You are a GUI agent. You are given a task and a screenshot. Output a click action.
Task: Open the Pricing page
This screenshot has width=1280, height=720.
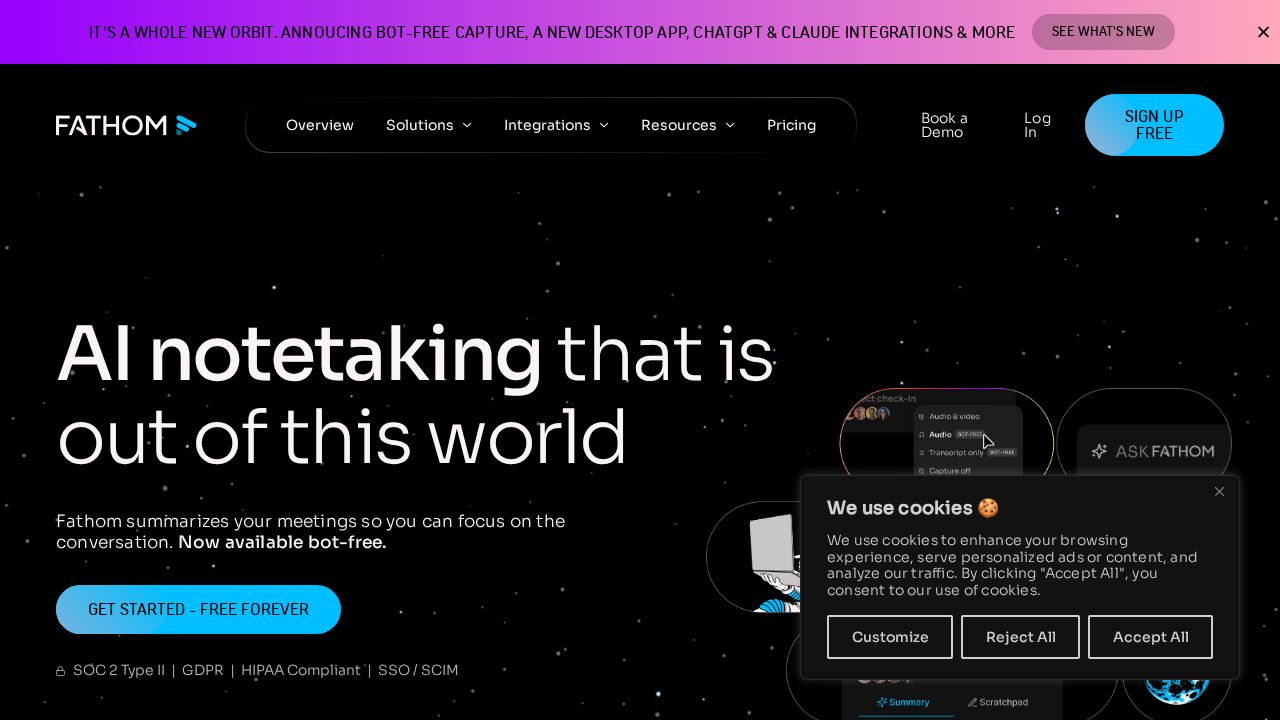791,125
